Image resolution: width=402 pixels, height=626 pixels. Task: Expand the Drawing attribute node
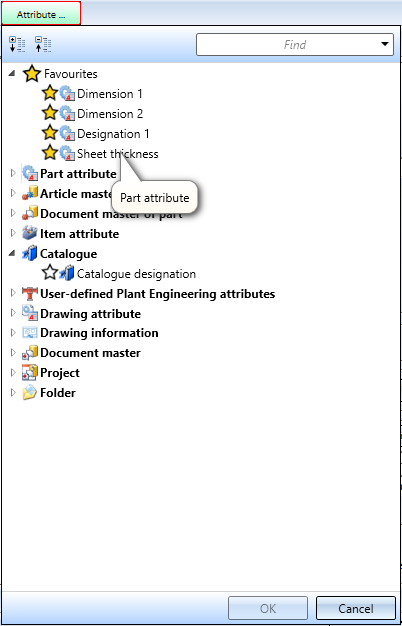click(x=13, y=313)
